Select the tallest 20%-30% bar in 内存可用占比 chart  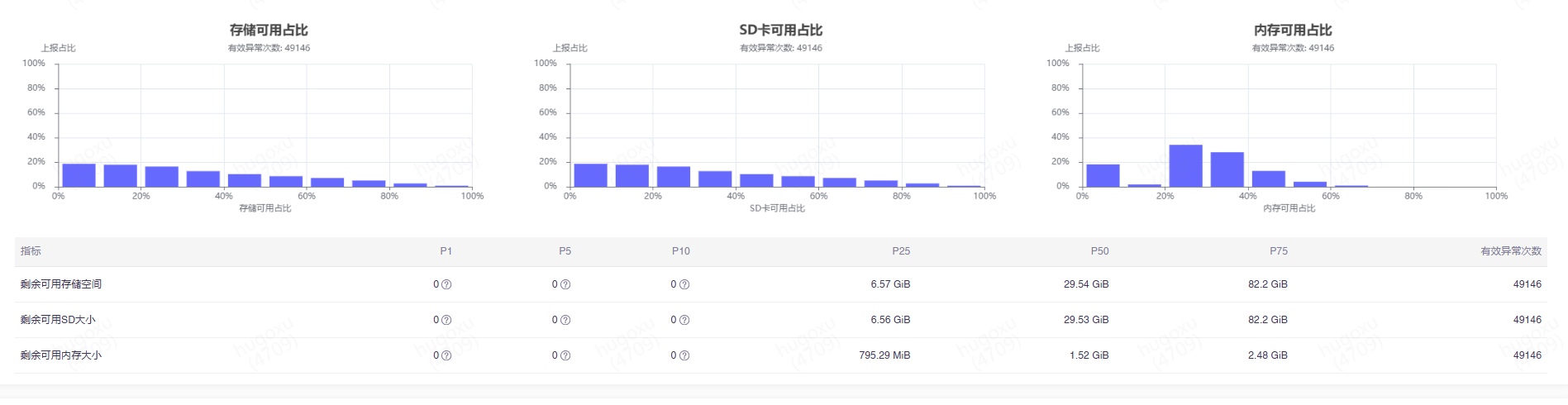[1185, 166]
